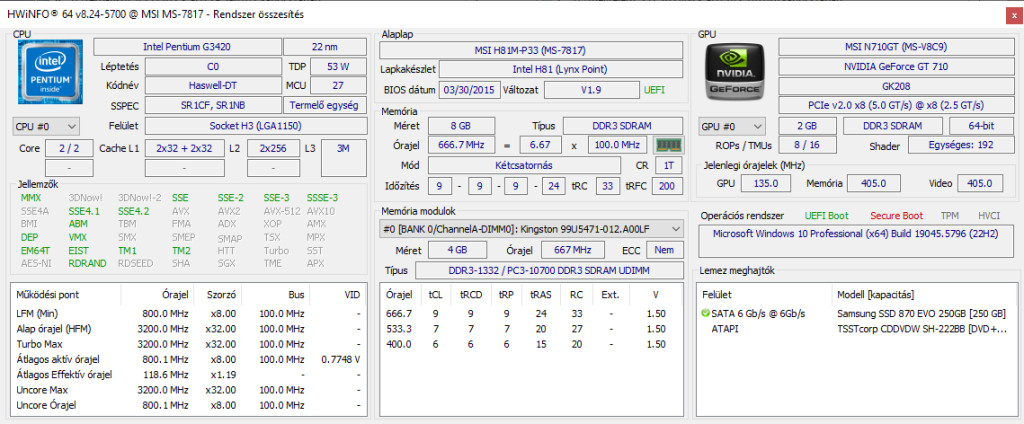
Task: Click the 64-bit bus width field
Action: click(x=981, y=127)
